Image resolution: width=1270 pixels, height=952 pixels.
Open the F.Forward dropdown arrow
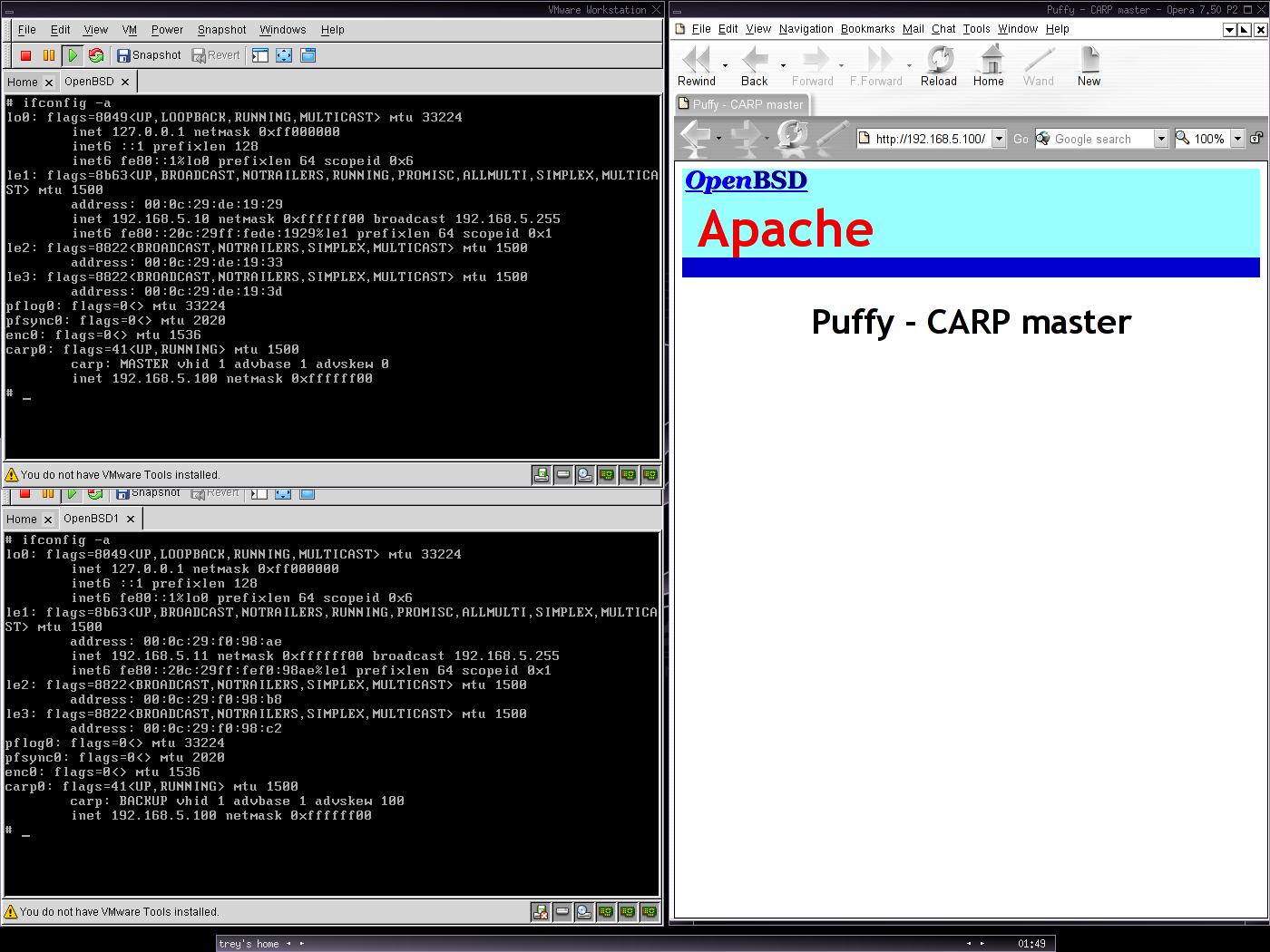(x=909, y=66)
